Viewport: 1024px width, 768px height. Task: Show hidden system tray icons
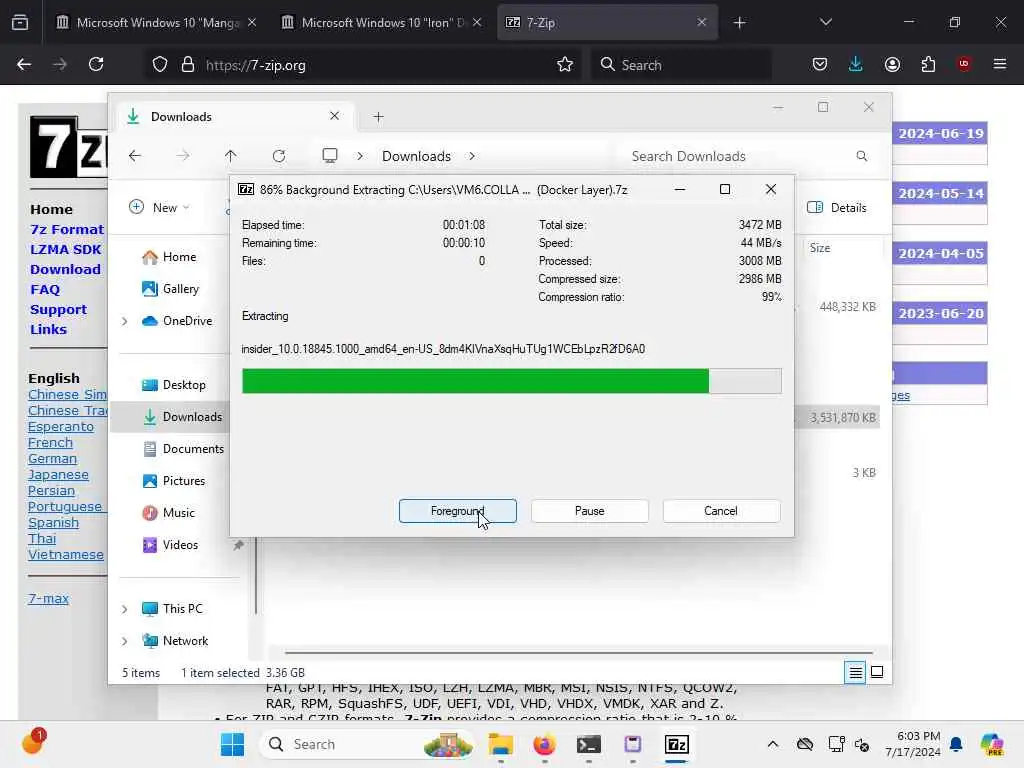[773, 744]
